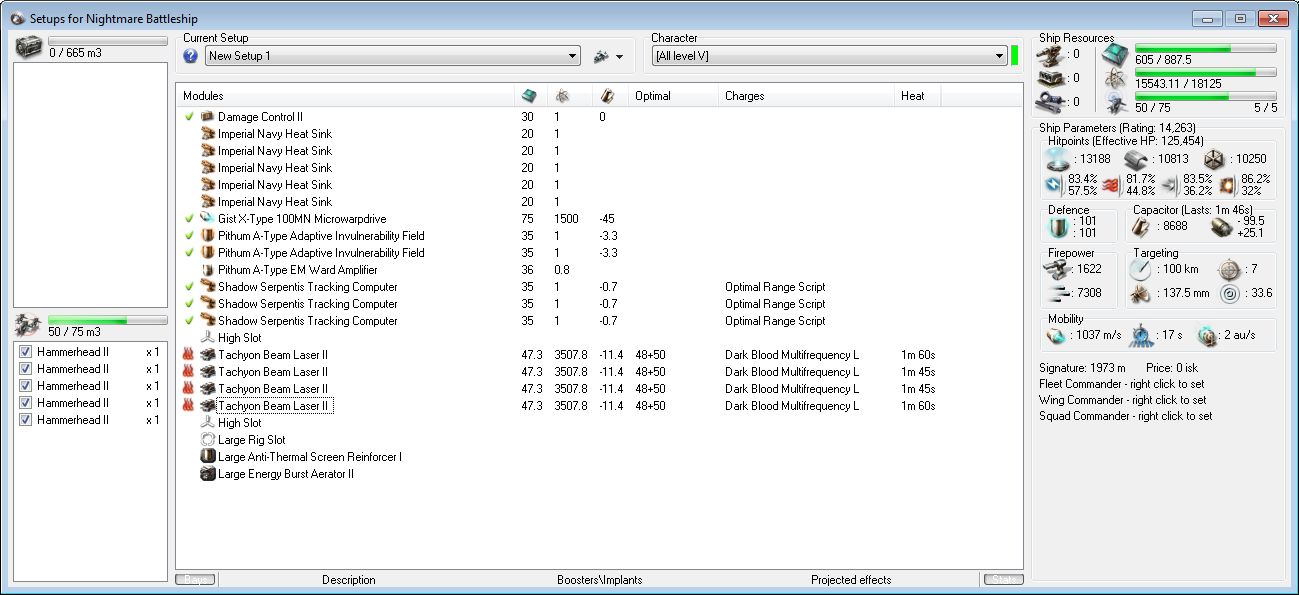Uncheck the first Hammerhead II drone checkbox
The height and width of the screenshot is (595, 1299).
(26, 352)
